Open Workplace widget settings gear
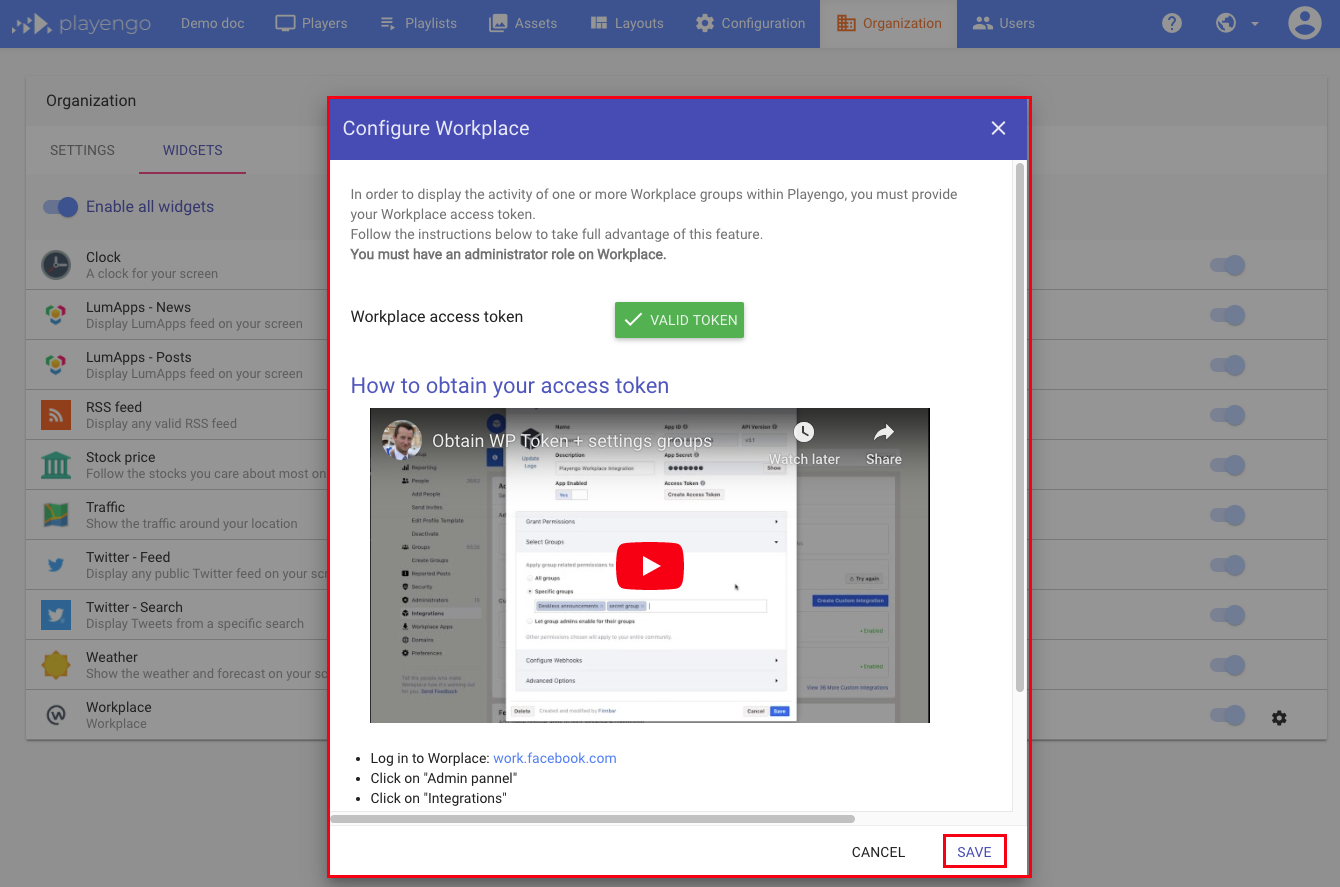Screen dimensions: 1340x887 [x=1279, y=718]
